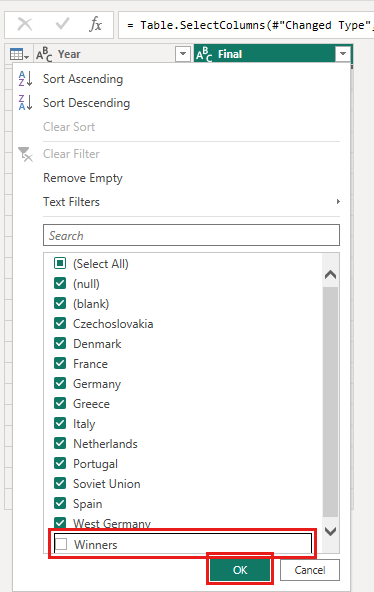374x592 pixels.
Task: Click the Sort Descending Z-A icon
Action: [x=25, y=103]
